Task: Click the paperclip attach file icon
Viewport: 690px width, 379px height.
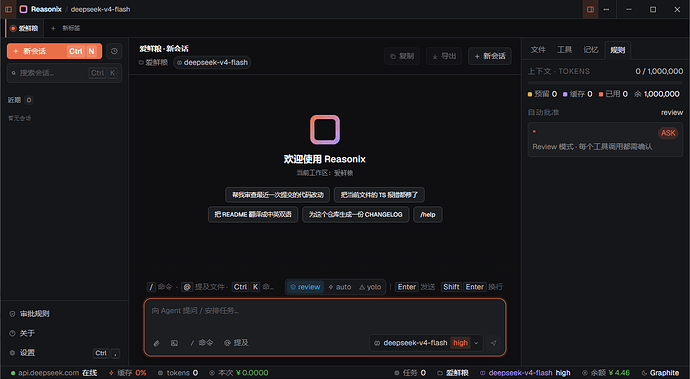Action: coord(157,343)
